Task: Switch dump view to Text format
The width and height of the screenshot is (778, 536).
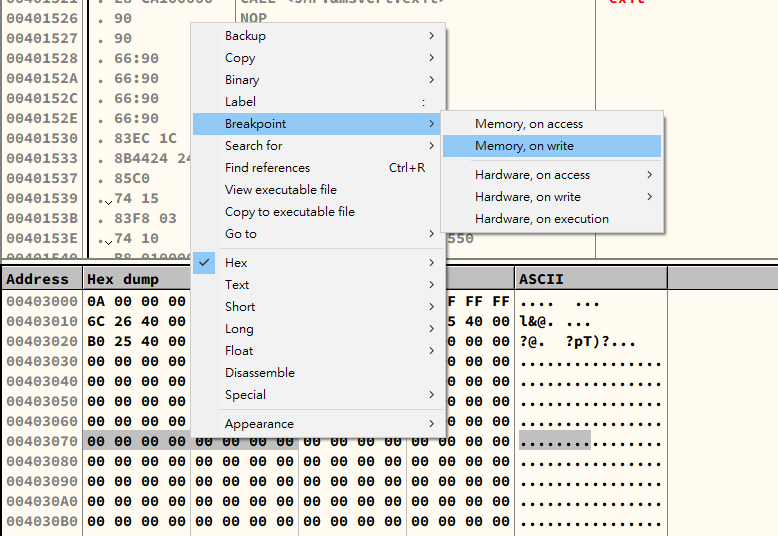Action: [x=237, y=285]
